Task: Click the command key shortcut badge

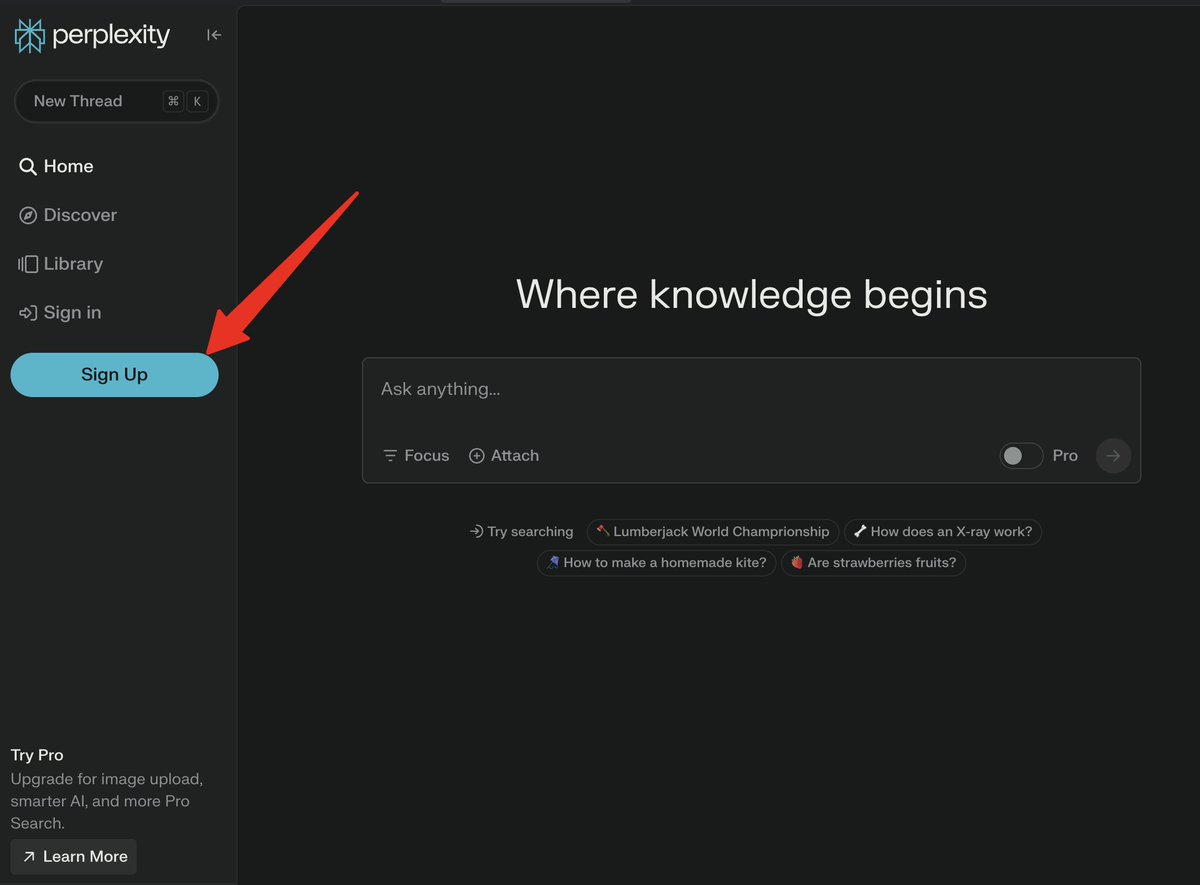Action: click(x=174, y=101)
